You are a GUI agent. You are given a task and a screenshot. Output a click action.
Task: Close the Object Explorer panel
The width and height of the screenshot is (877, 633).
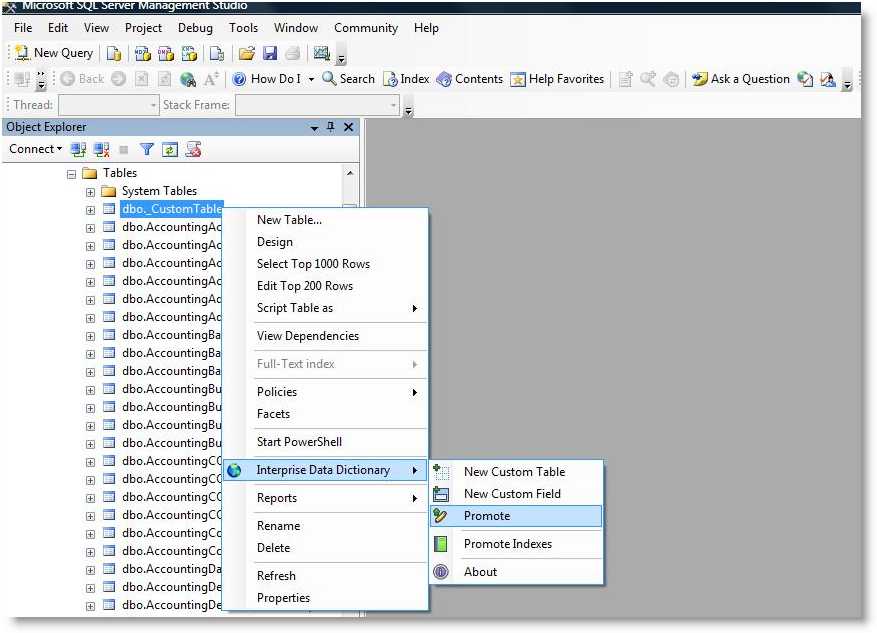pyautogui.click(x=349, y=127)
